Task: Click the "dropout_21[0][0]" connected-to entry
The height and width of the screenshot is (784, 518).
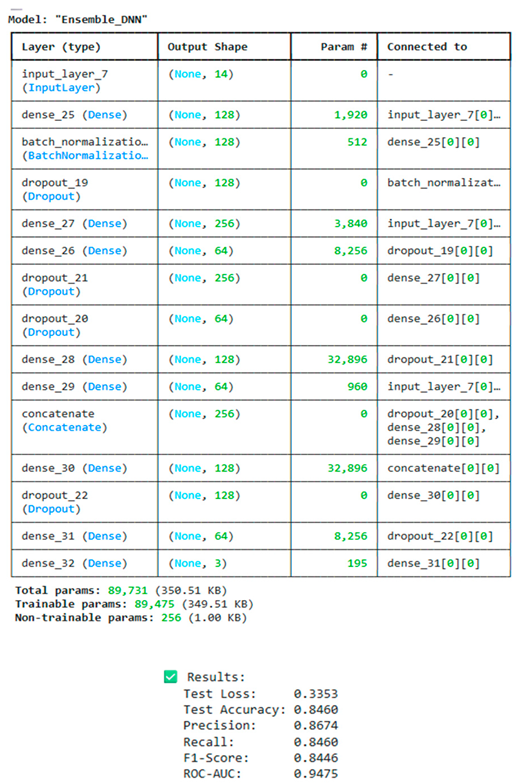Action: (x=440, y=360)
